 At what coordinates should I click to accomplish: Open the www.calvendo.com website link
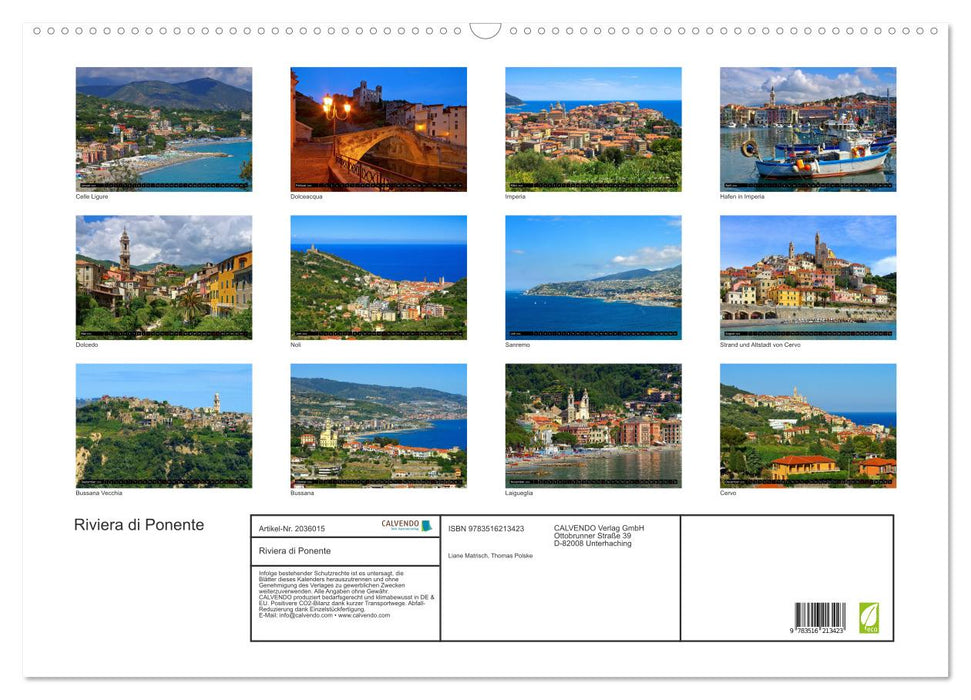(x=365, y=617)
